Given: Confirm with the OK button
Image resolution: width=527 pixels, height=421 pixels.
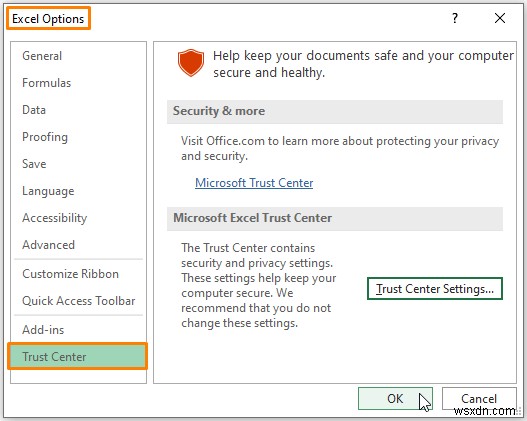Looking at the screenshot, I should (395, 399).
